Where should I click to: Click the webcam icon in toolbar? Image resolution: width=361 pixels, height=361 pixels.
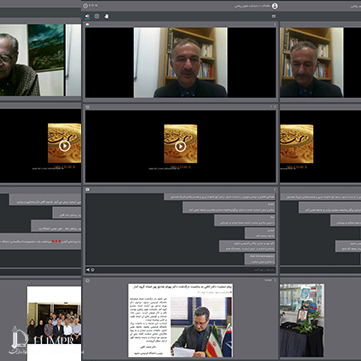point(97,16)
